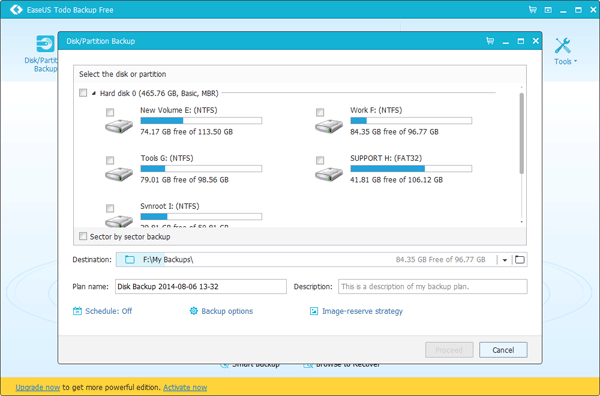The height and width of the screenshot is (396, 600).
Task: Click the Schedule calendar icon
Action: coord(77,311)
